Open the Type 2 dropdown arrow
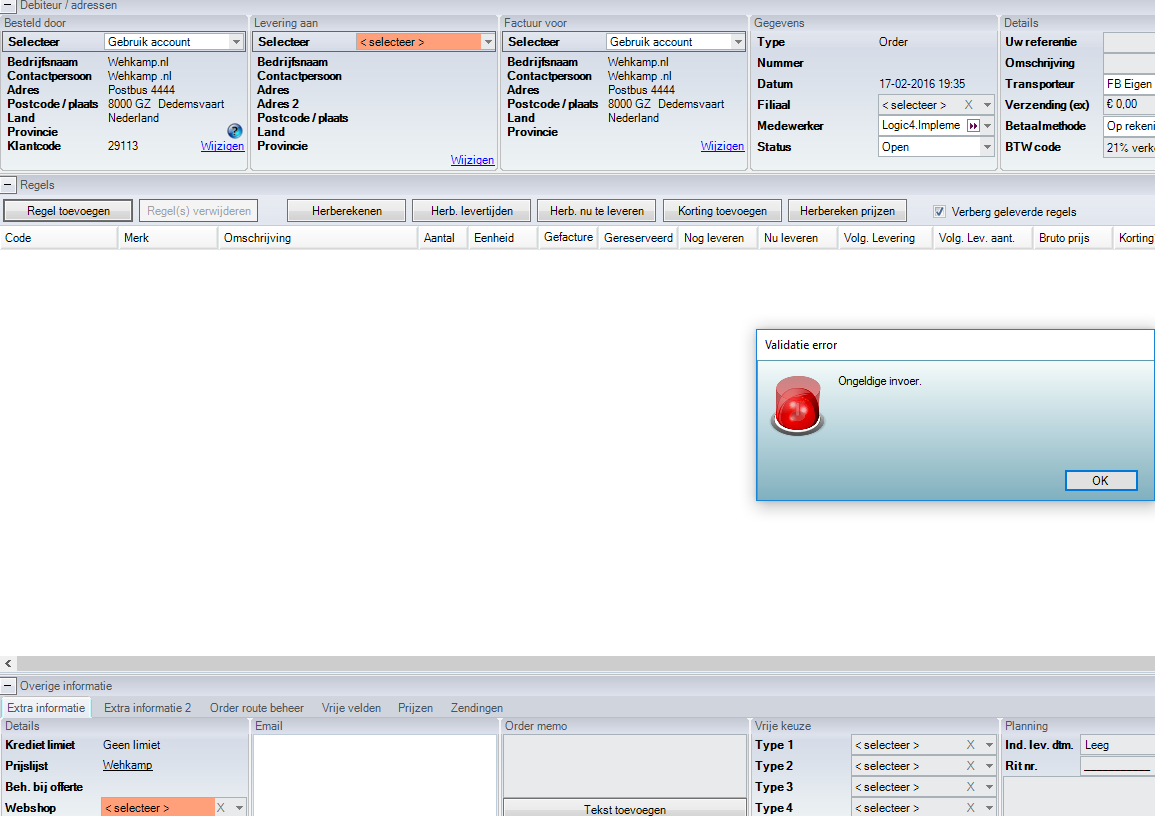 (x=989, y=766)
